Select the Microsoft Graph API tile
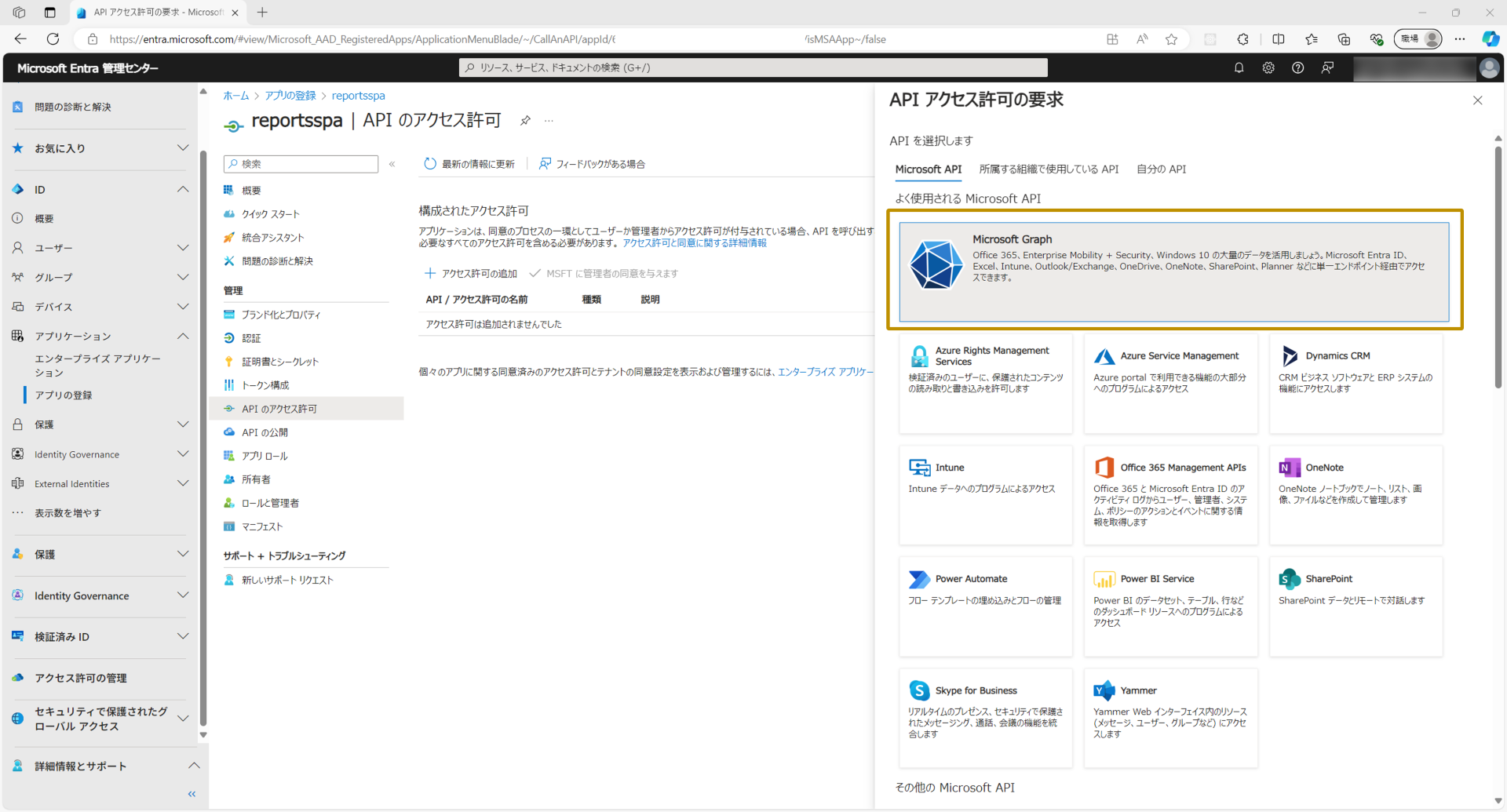The height and width of the screenshot is (812, 1507). click(x=1174, y=271)
